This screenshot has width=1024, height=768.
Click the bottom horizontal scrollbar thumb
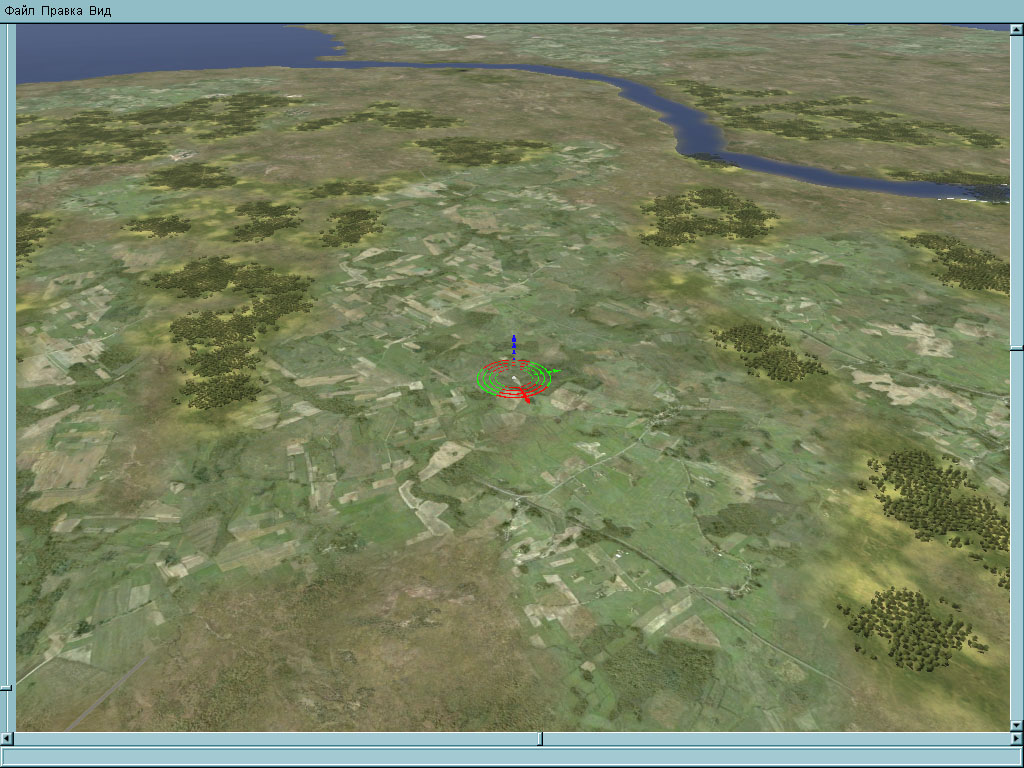pos(540,739)
